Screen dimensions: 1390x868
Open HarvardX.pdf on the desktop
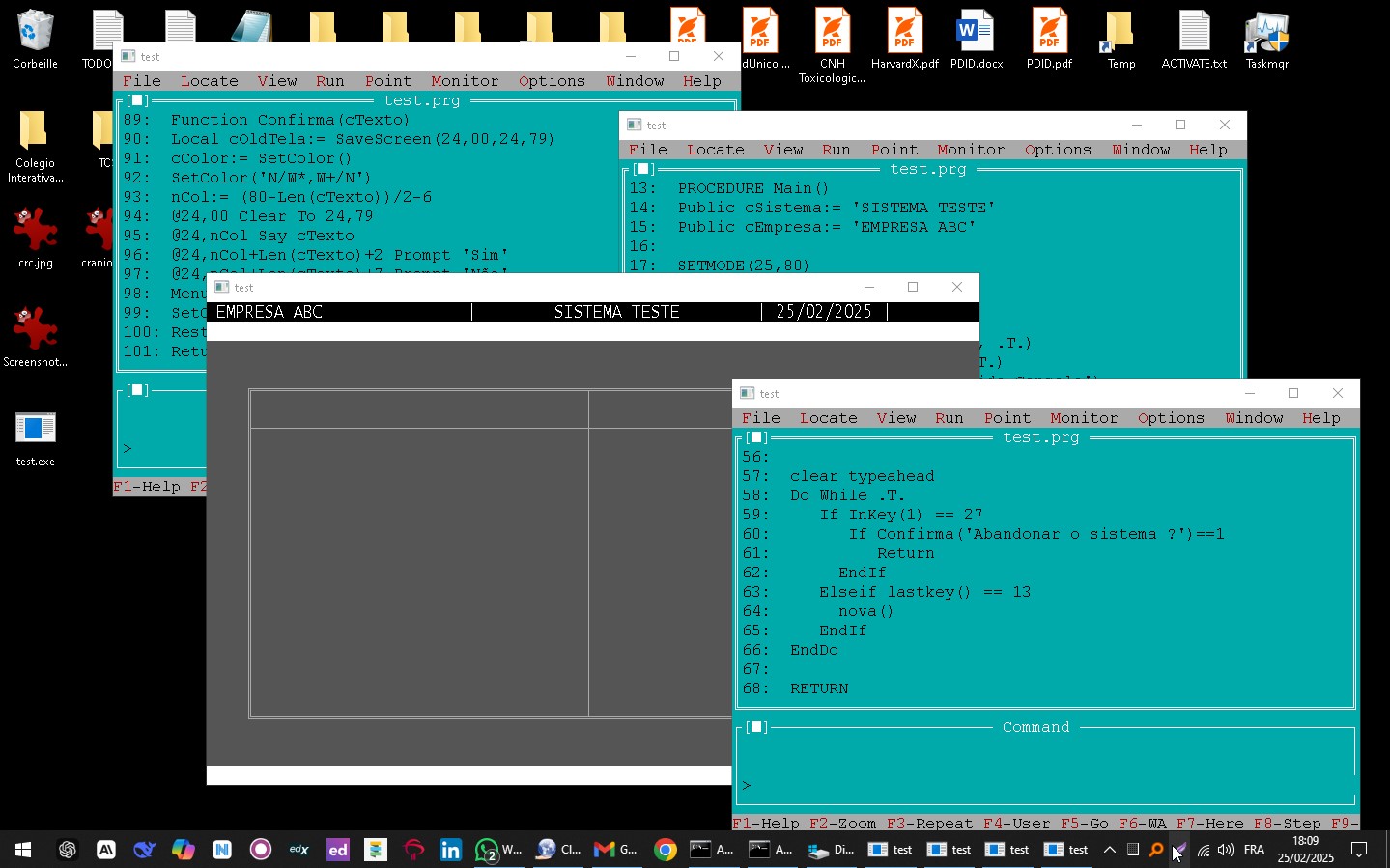[x=904, y=39]
